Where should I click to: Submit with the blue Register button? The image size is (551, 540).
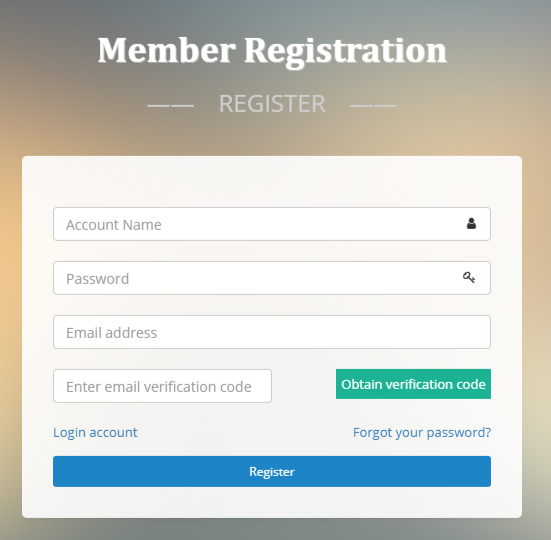[272, 471]
